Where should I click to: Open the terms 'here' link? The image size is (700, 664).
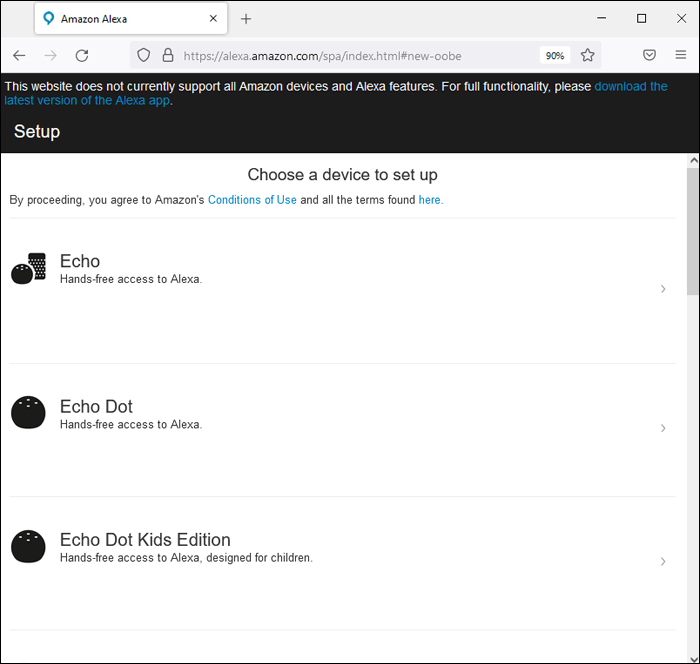point(429,200)
